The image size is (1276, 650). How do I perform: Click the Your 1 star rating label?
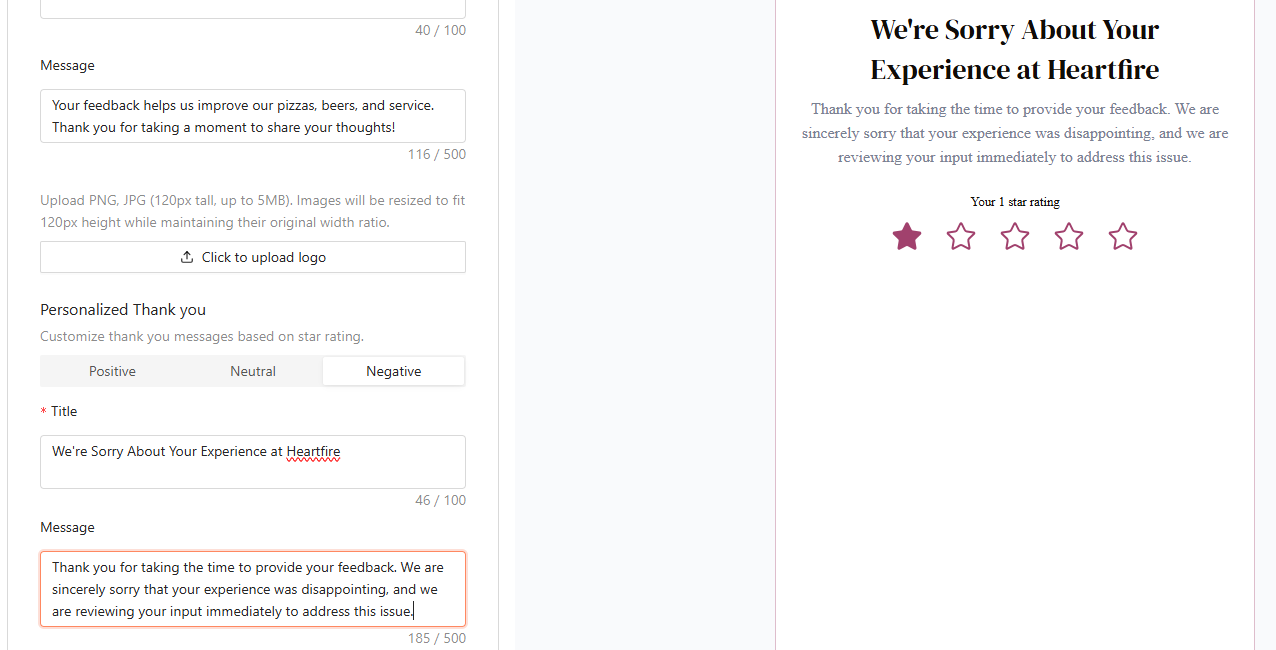click(1014, 202)
